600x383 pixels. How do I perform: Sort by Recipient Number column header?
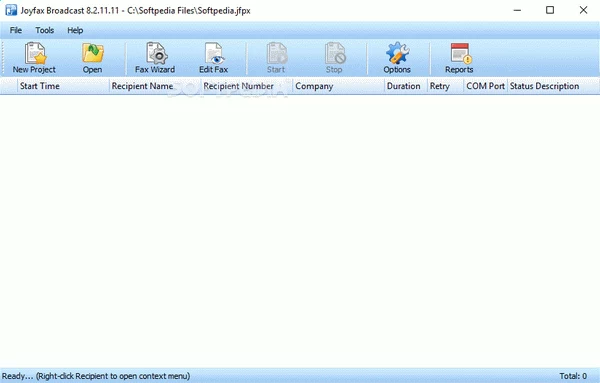pos(247,86)
